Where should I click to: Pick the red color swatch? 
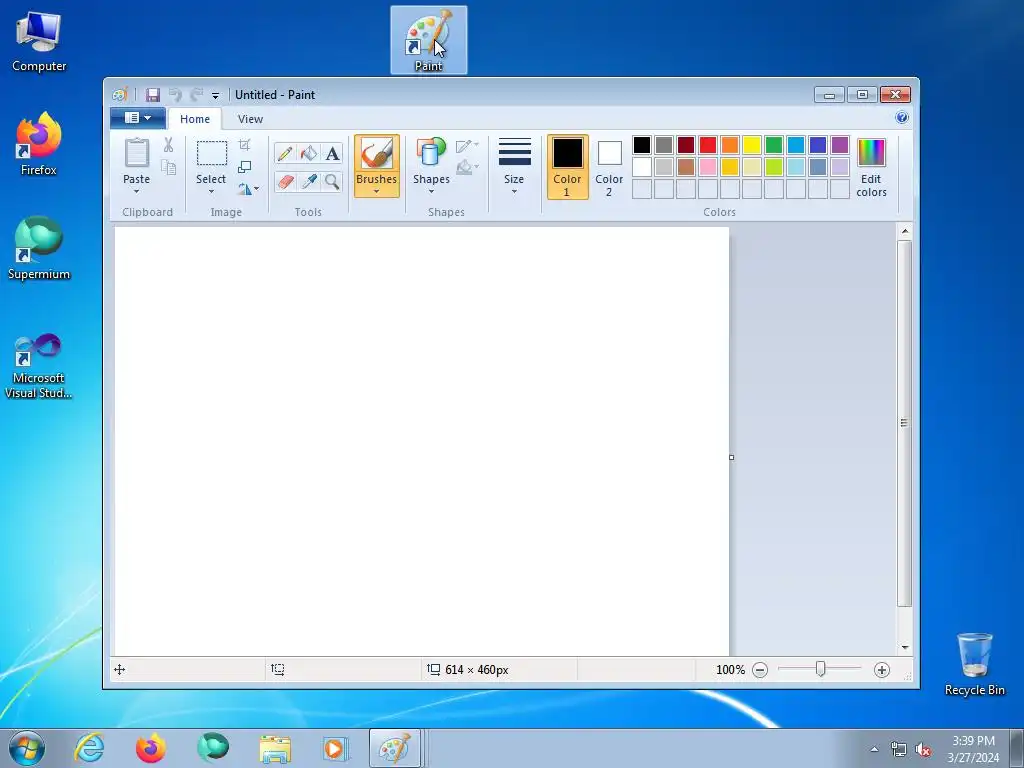[x=708, y=145]
